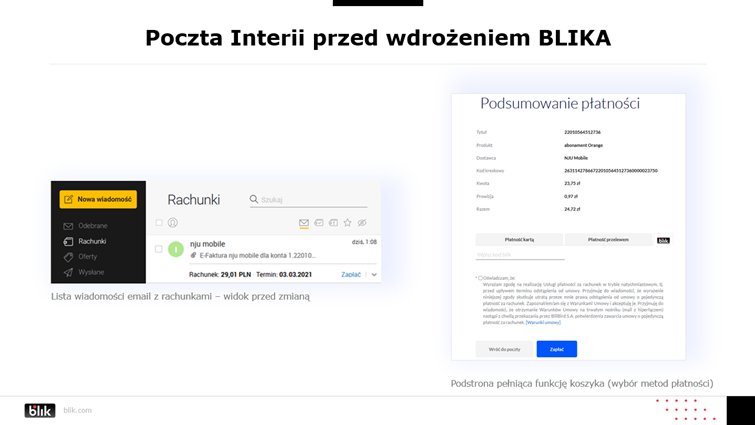The image size is (755, 425).
Task: Expand the chevron next to Zapłać link
Action: click(x=374, y=274)
